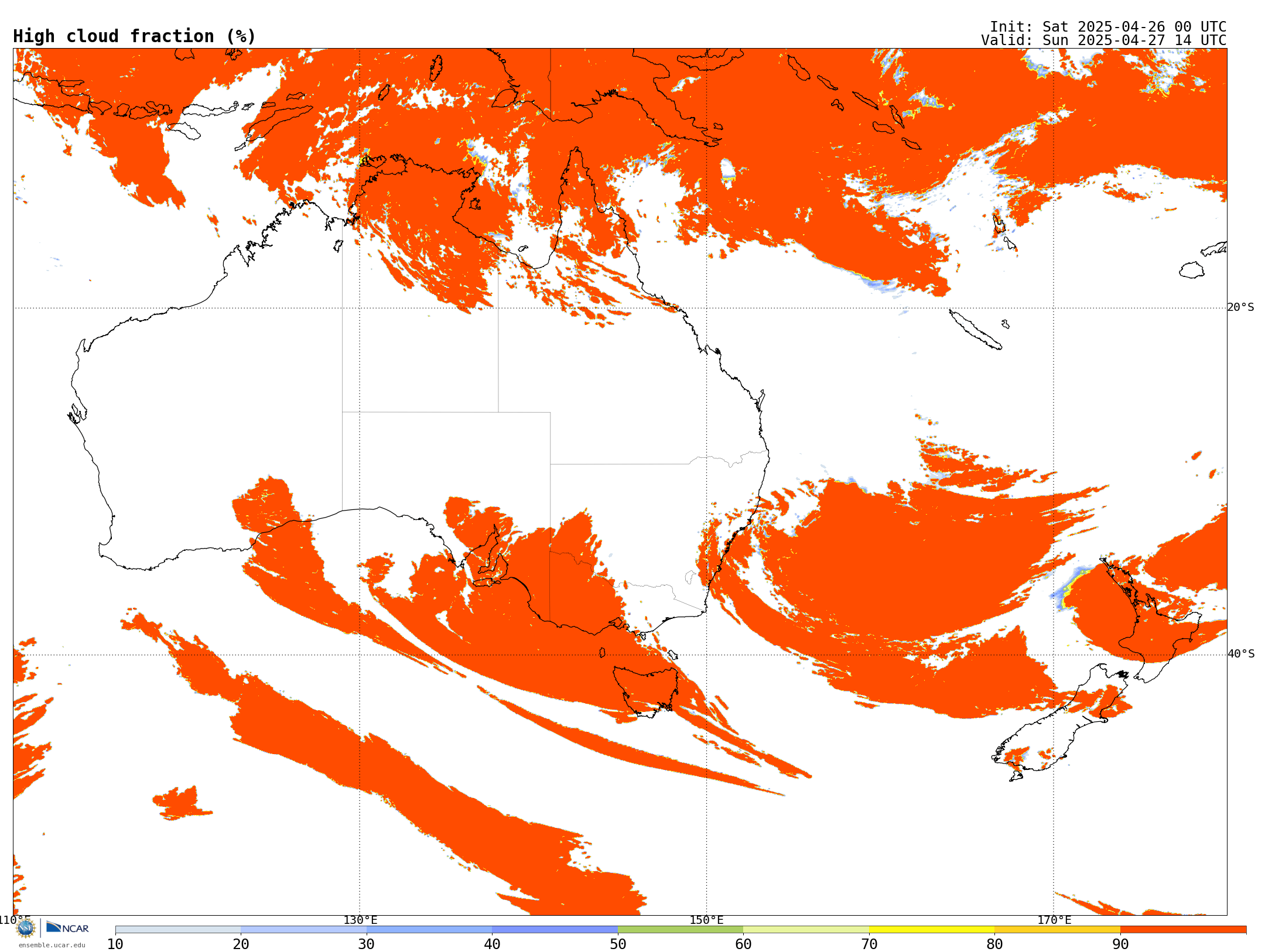
Task: Click New Caledonia island outline
Action: pos(975,329)
